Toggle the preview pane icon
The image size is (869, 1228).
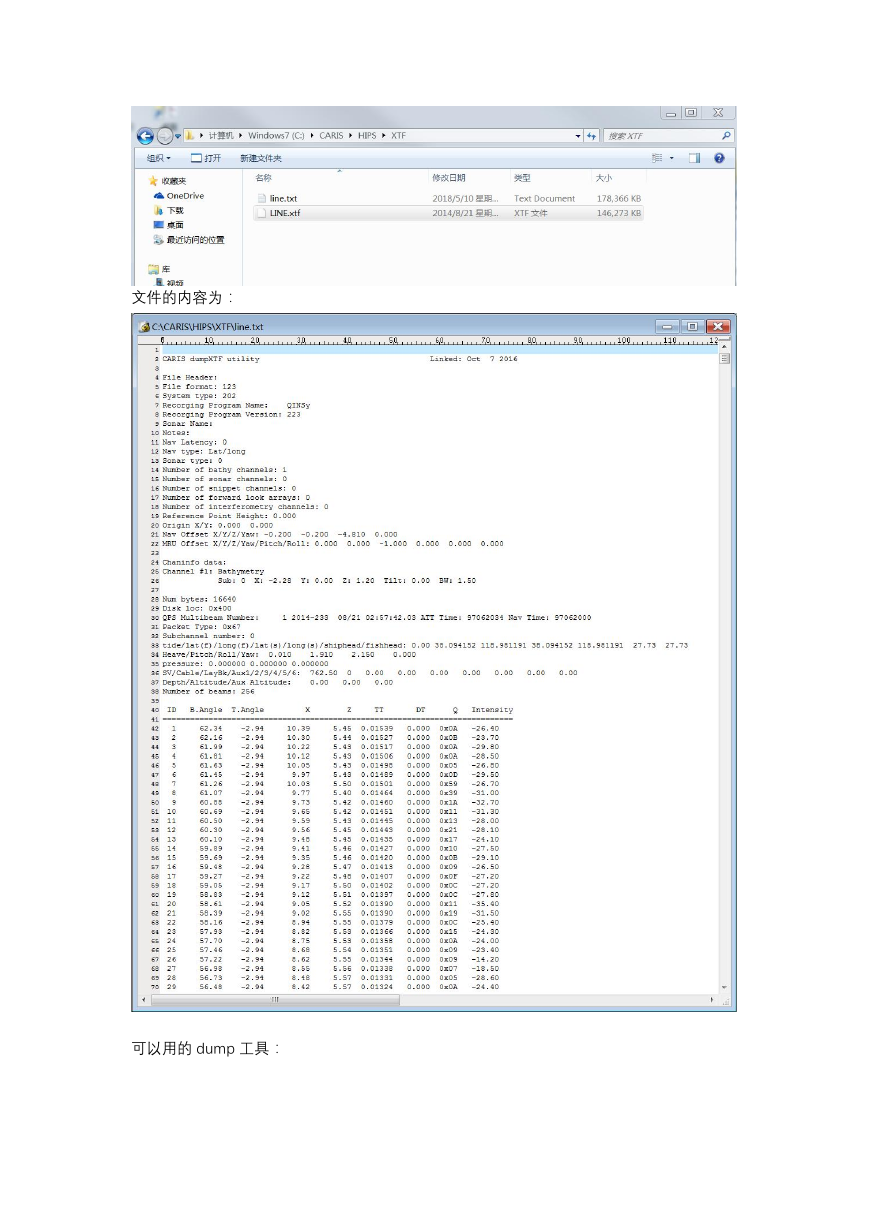point(695,158)
